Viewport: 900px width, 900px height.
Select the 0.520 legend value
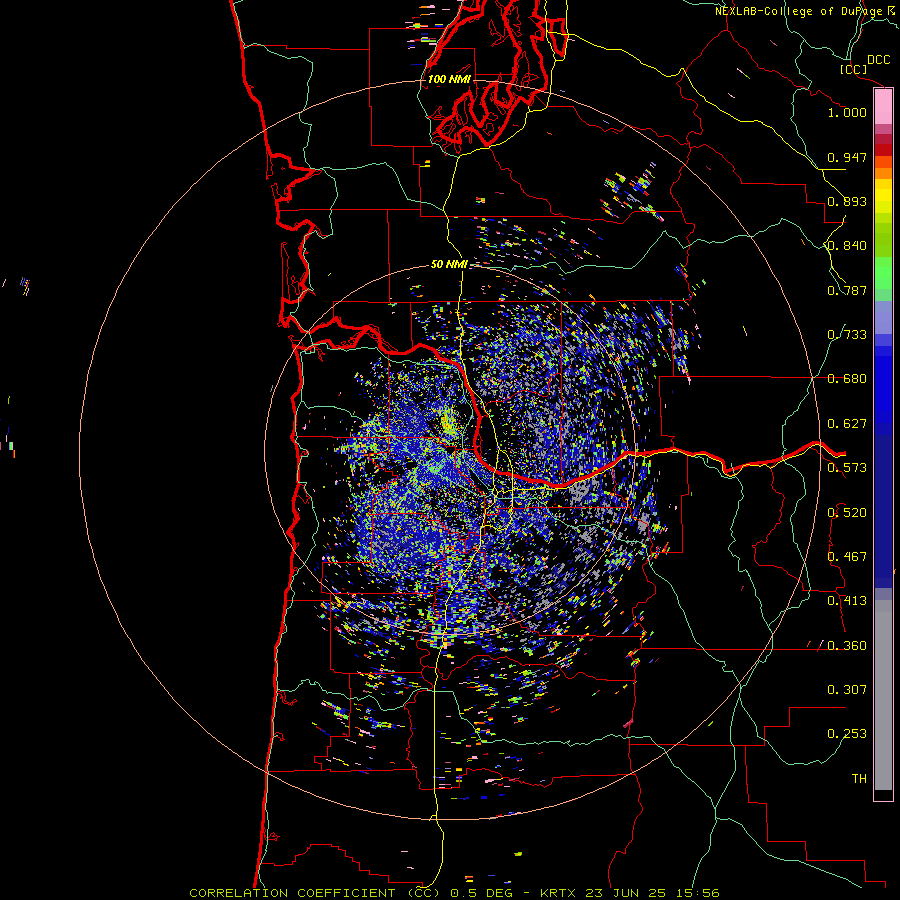847,513
